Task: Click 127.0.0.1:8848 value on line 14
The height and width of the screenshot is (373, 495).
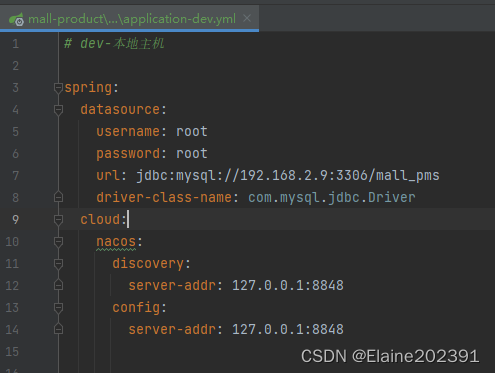Action: [x=288, y=329]
